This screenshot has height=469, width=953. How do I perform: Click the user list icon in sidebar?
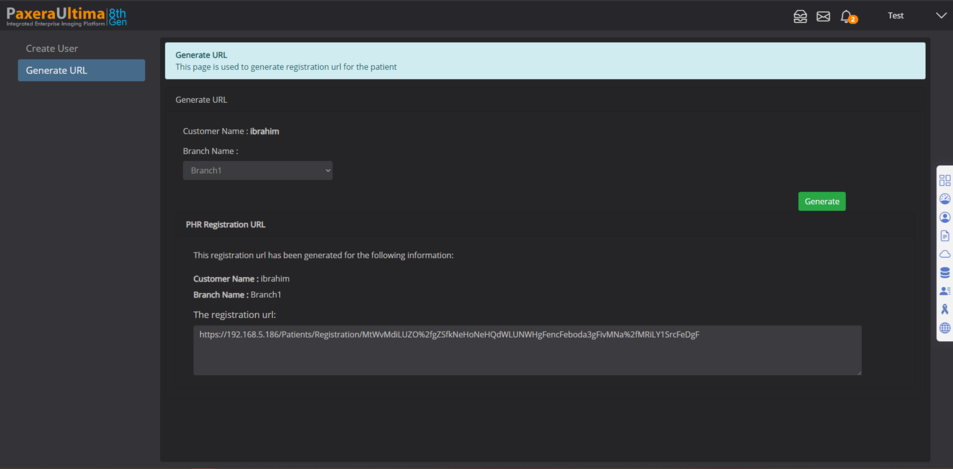click(945, 291)
